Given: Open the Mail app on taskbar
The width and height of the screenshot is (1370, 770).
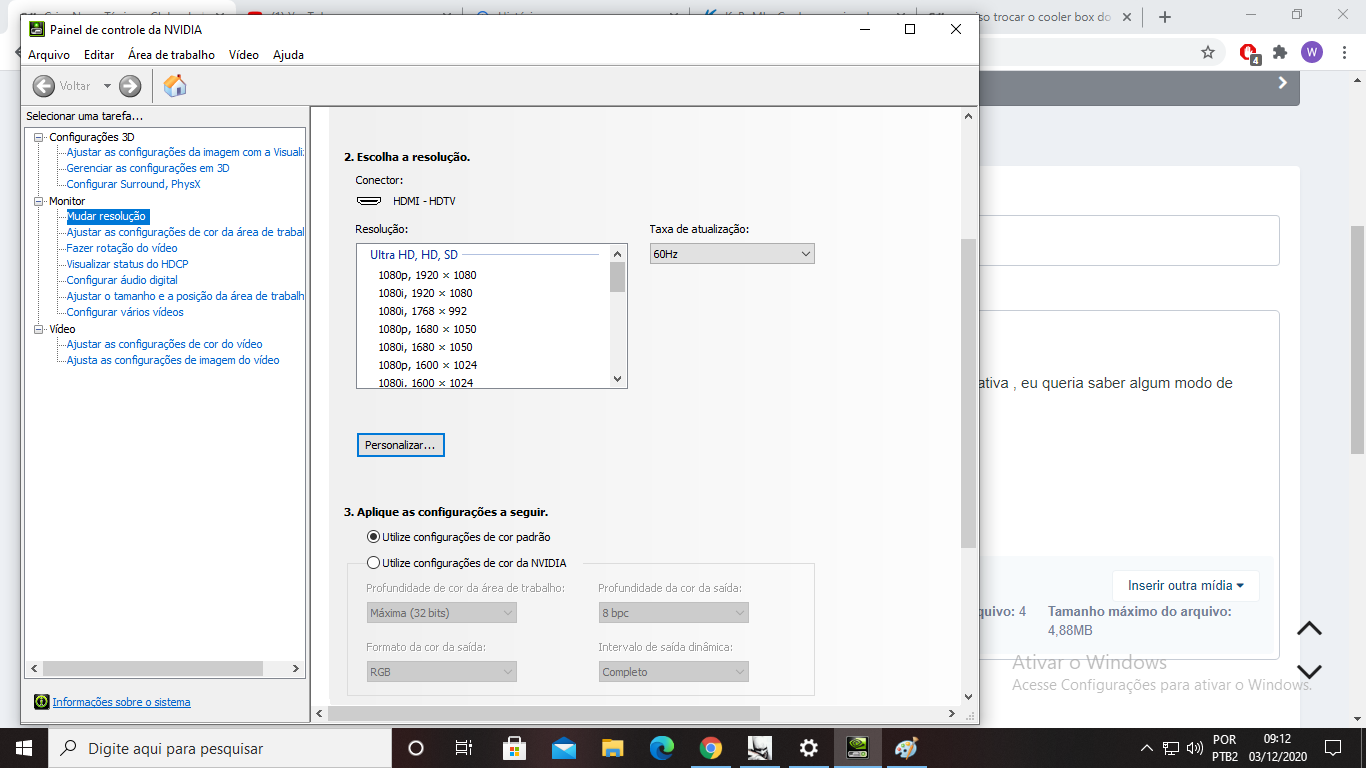Looking at the screenshot, I should (x=563, y=748).
